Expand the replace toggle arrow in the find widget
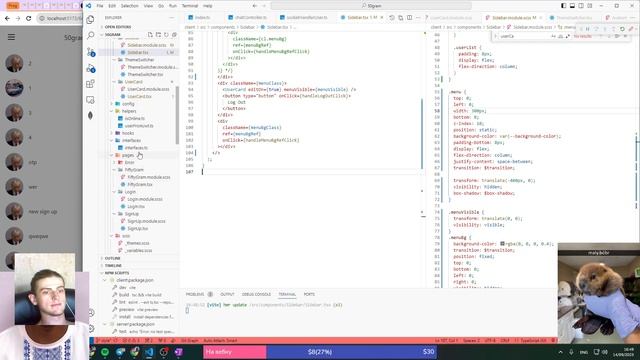Screen dimensions: 640x360 pos(496,36)
